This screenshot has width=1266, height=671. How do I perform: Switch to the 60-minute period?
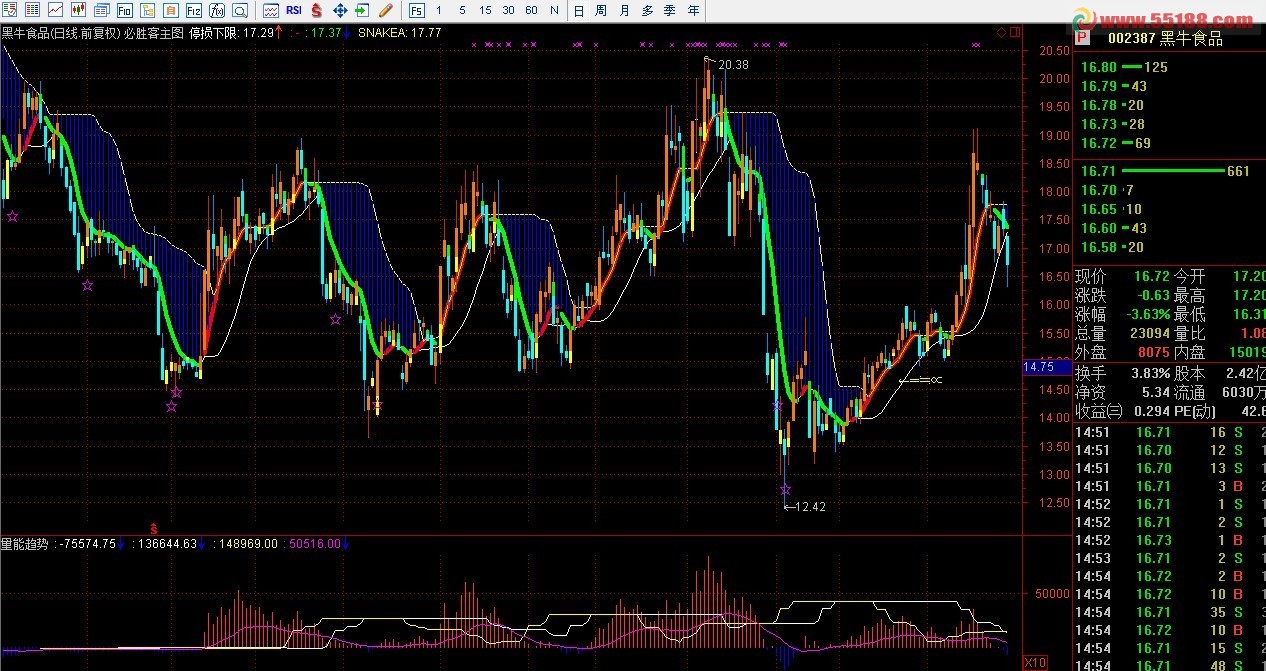531,10
